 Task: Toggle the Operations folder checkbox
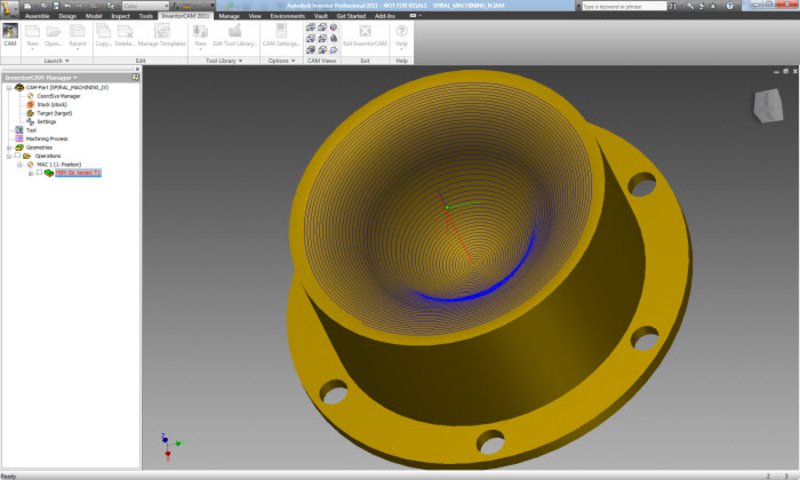(17, 156)
